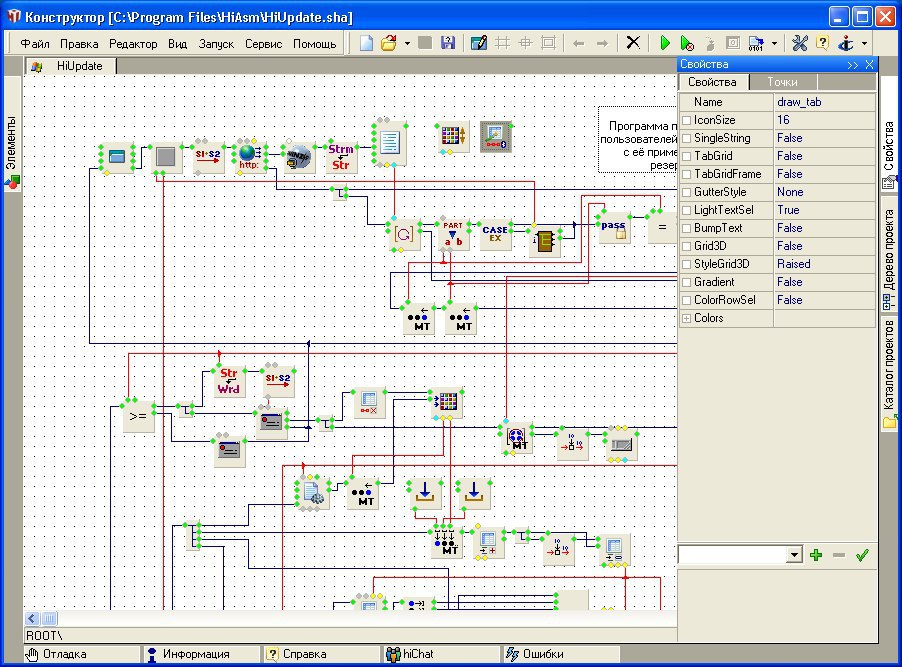Viewport: 902px width, 667px height.
Task: Select the >= comparison element
Action: tap(138, 416)
